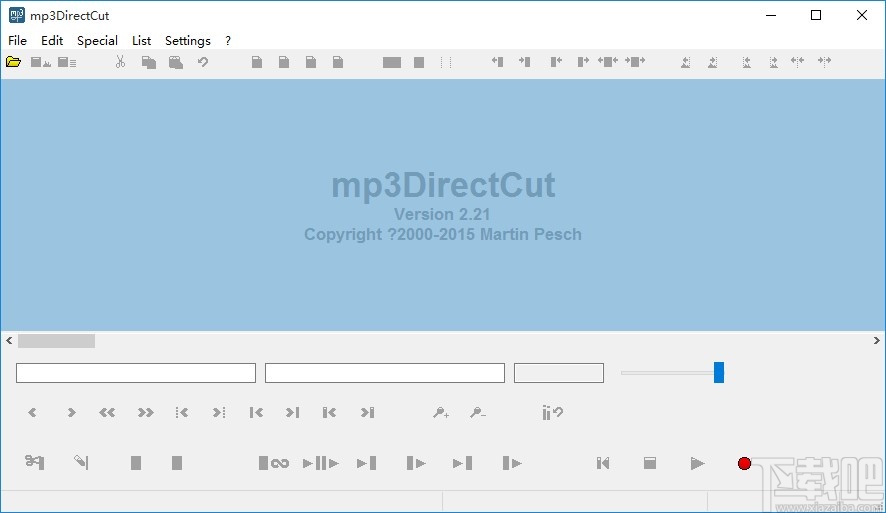Click the short field beside the volume slider
This screenshot has height=513, width=886.
tap(559, 373)
